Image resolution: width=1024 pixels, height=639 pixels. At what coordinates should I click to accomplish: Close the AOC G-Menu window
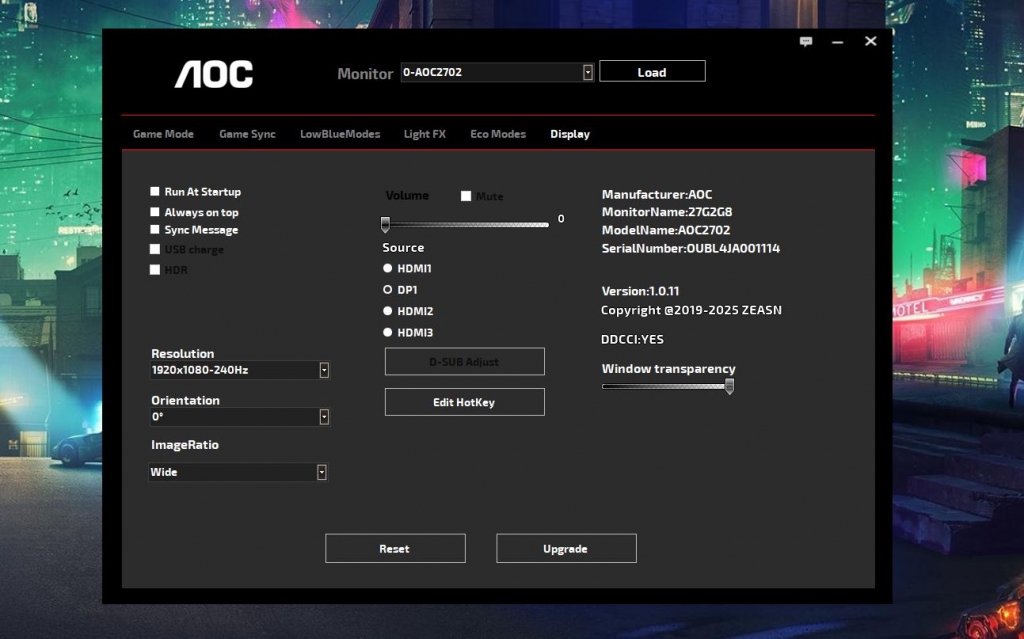coord(871,41)
